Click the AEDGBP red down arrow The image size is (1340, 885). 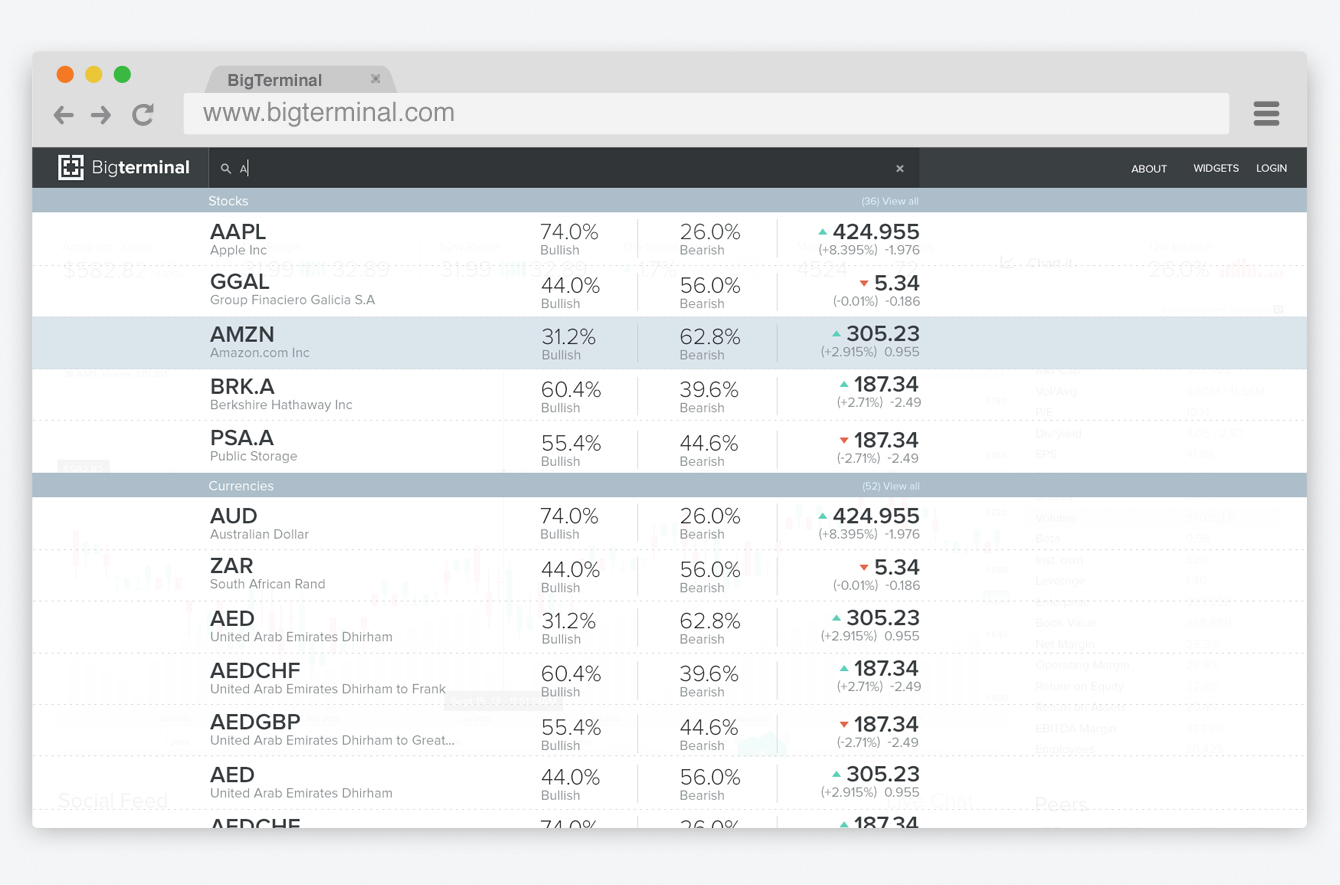click(844, 725)
